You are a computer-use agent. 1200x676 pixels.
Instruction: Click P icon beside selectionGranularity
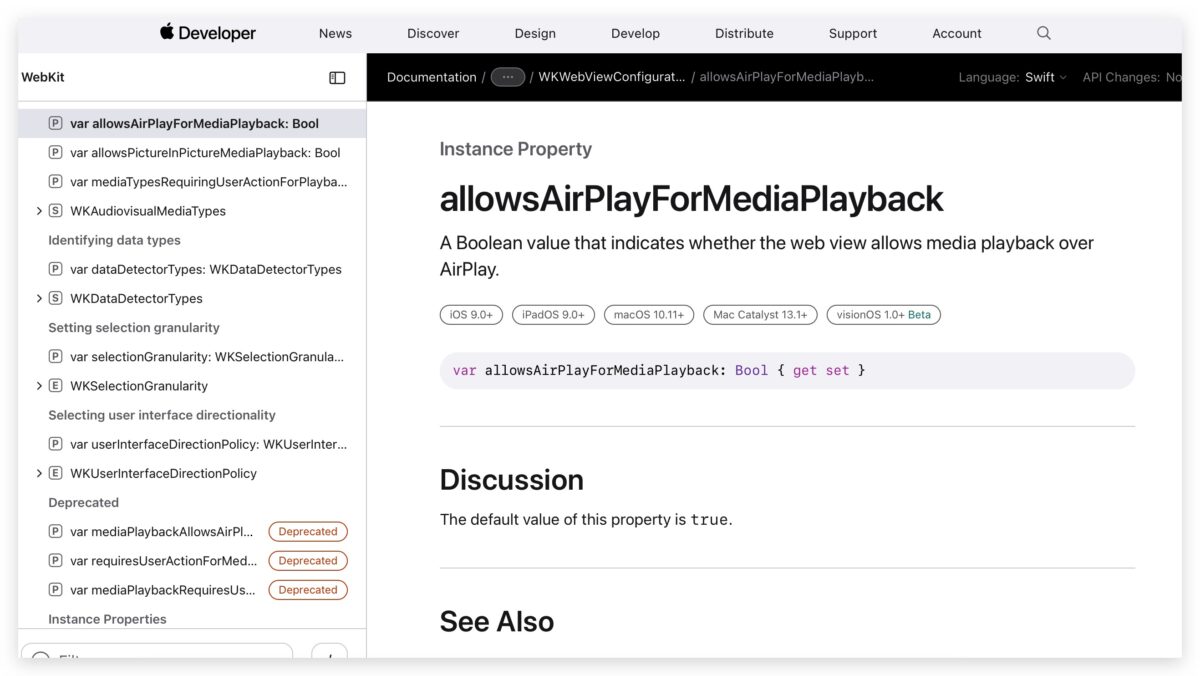[56, 357]
